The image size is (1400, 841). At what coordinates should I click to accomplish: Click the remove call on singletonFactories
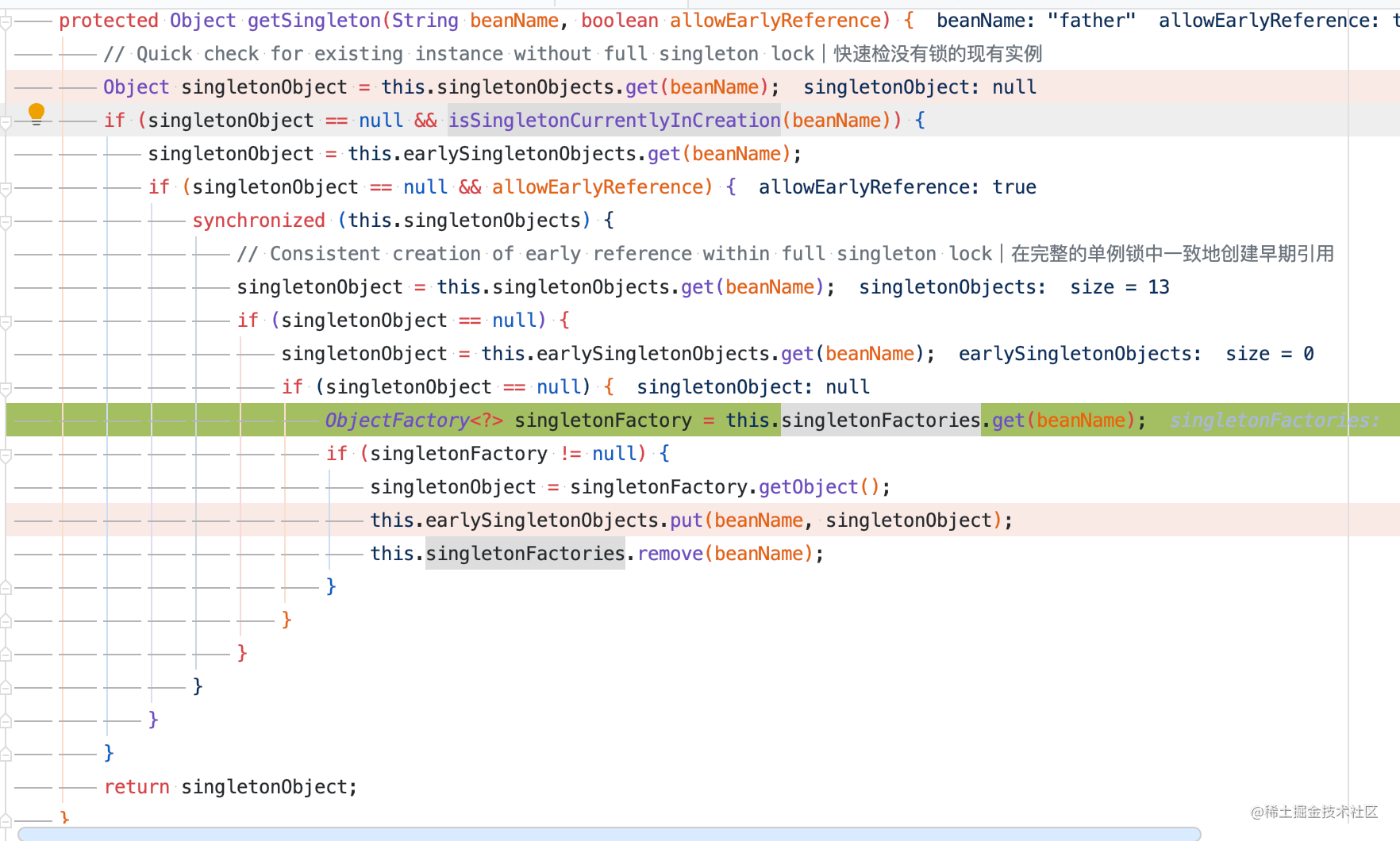(670, 554)
